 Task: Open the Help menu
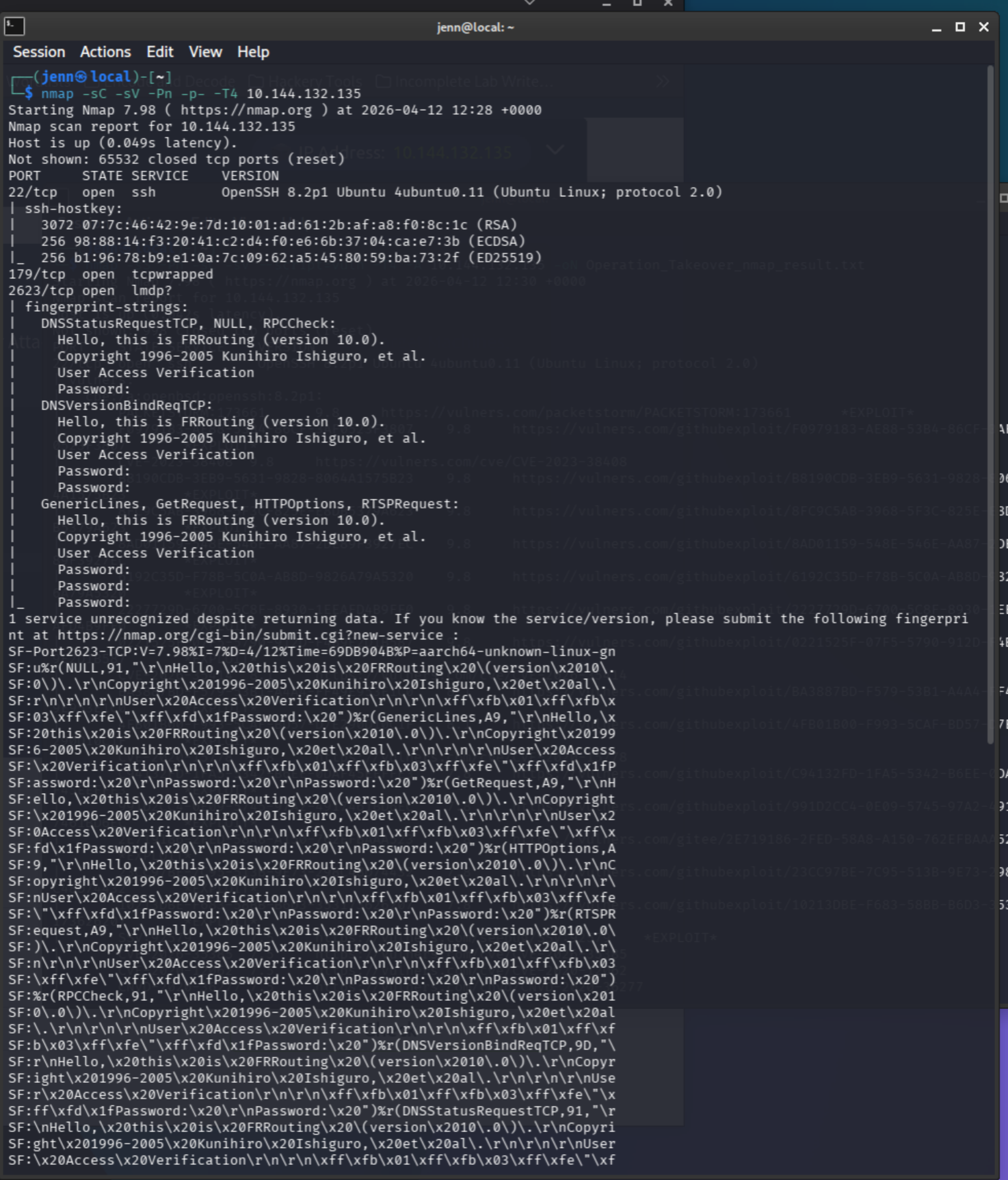[253, 52]
